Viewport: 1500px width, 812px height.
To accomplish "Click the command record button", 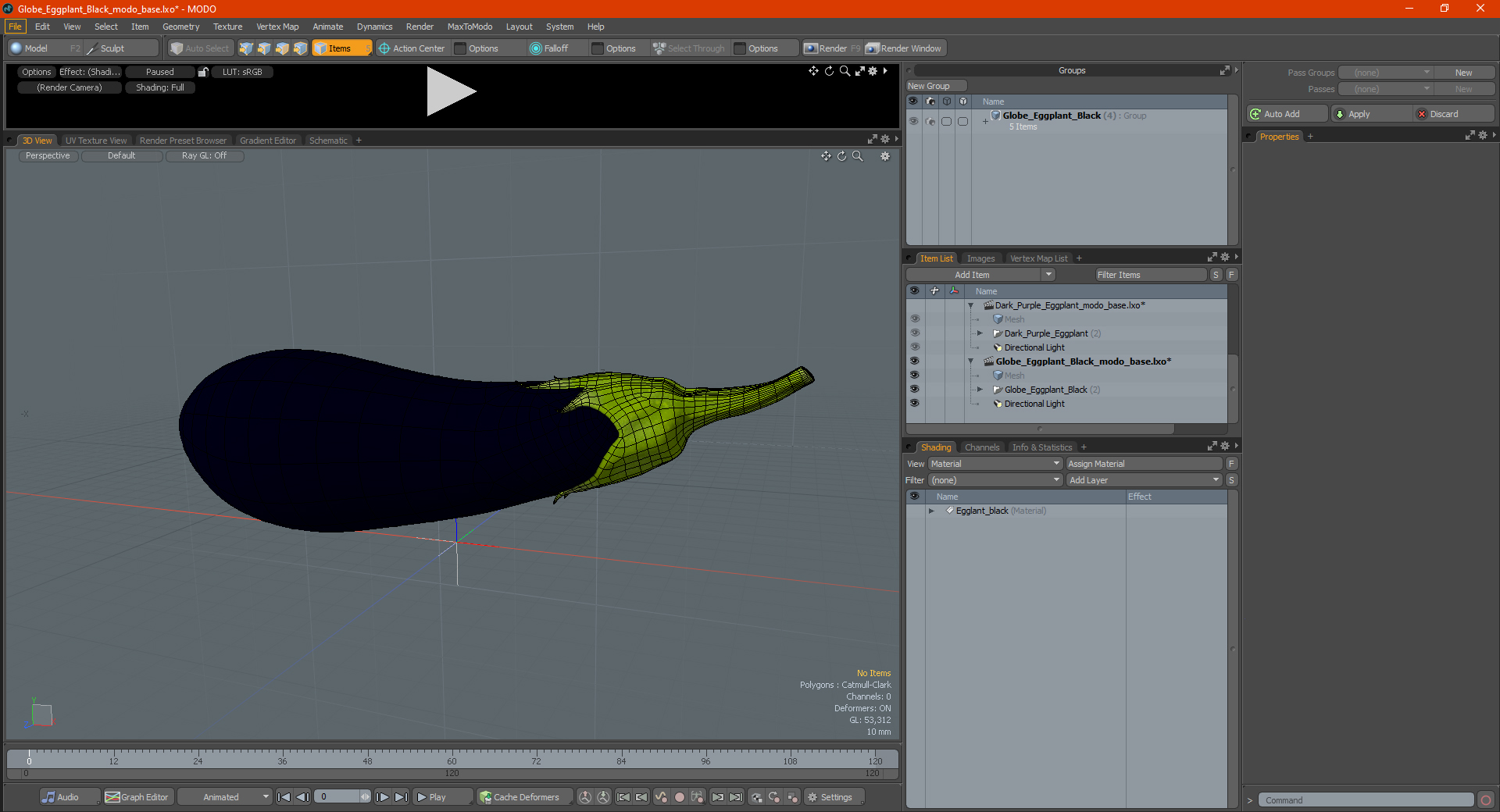I will pyautogui.click(x=1486, y=800).
